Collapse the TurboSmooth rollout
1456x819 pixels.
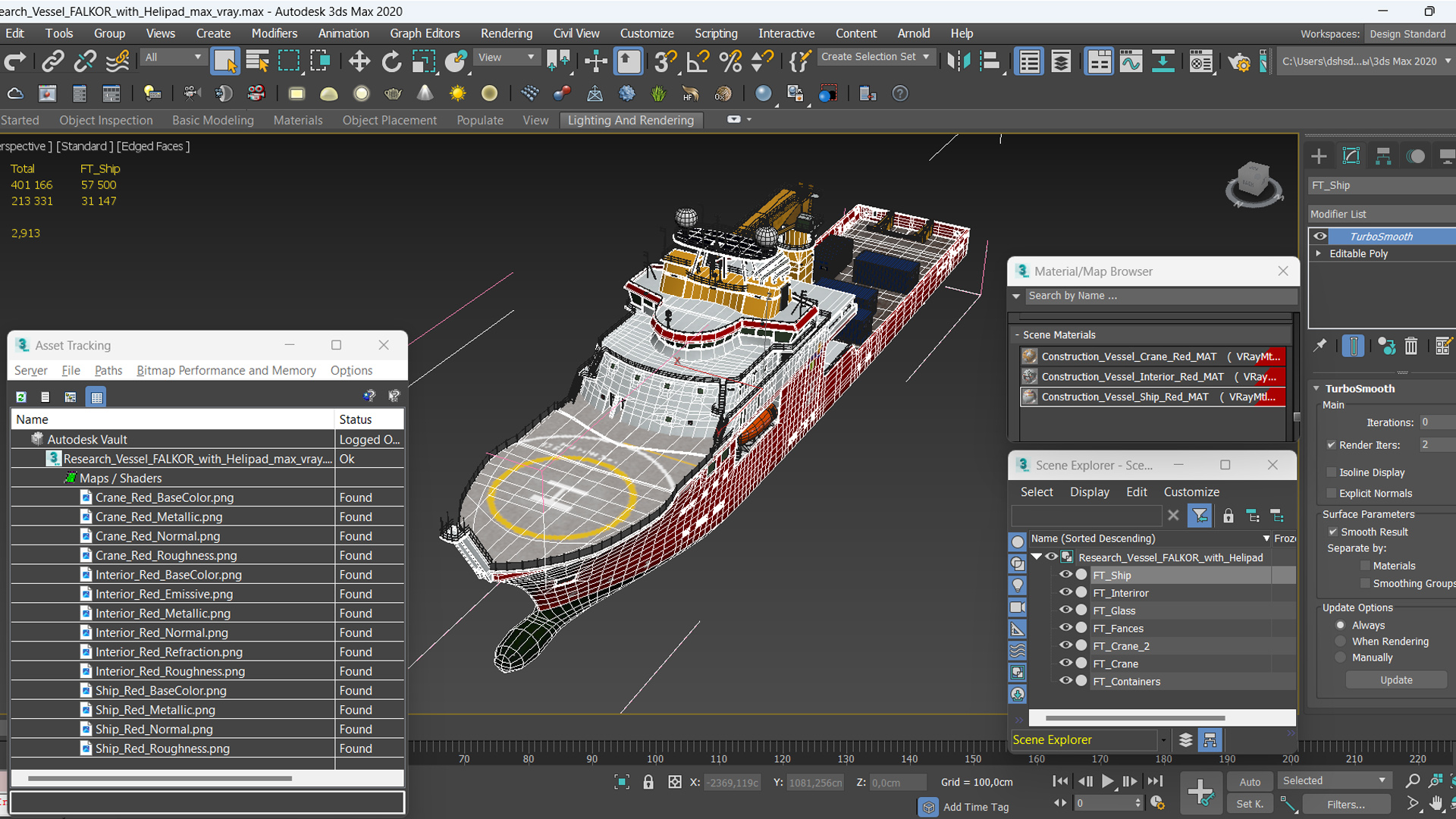tap(1317, 388)
